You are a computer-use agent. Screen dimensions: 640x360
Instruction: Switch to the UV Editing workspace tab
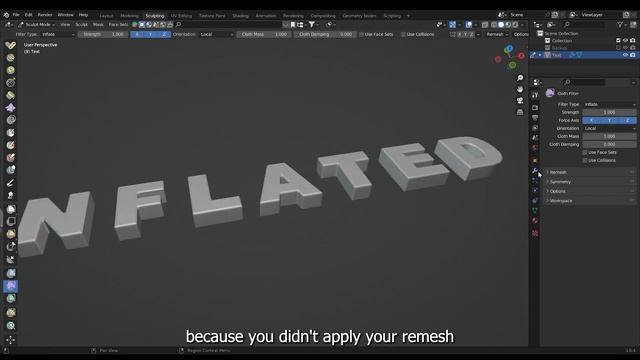pos(181,16)
